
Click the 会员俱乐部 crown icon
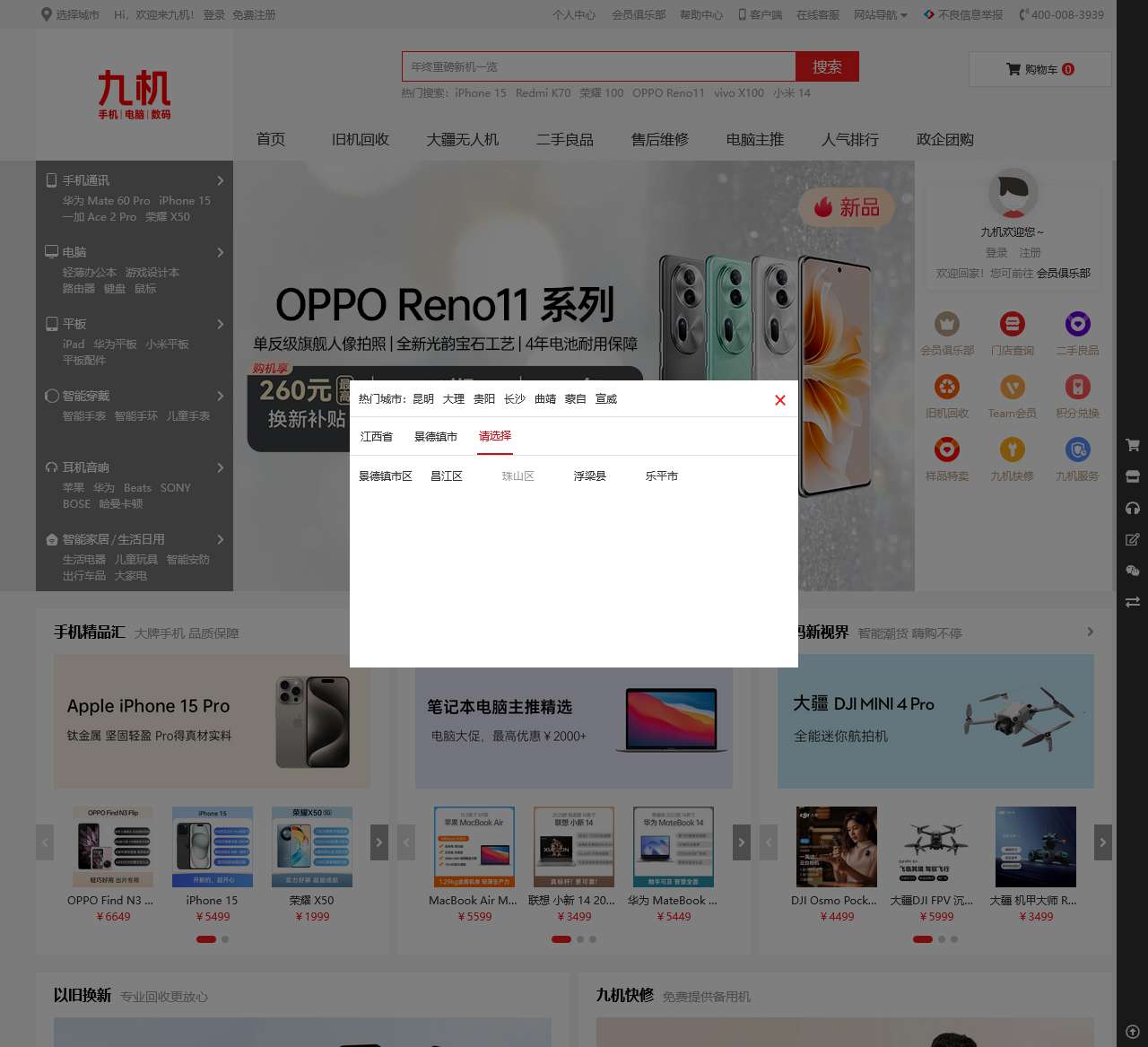pyautogui.click(x=947, y=324)
